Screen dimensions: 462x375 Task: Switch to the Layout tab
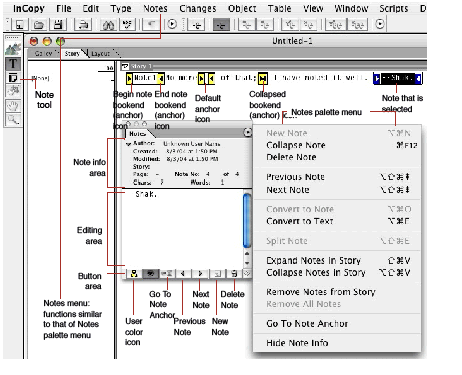pyautogui.click(x=100, y=53)
